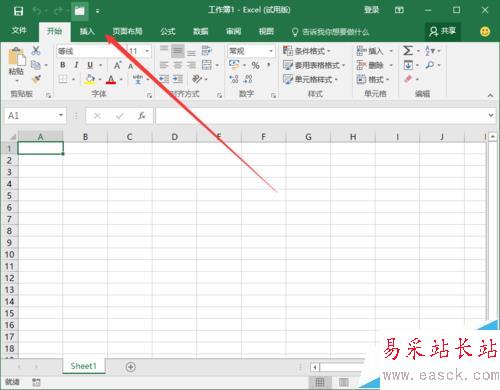Open the font size dropdown
500x390 pixels.
tap(147, 51)
